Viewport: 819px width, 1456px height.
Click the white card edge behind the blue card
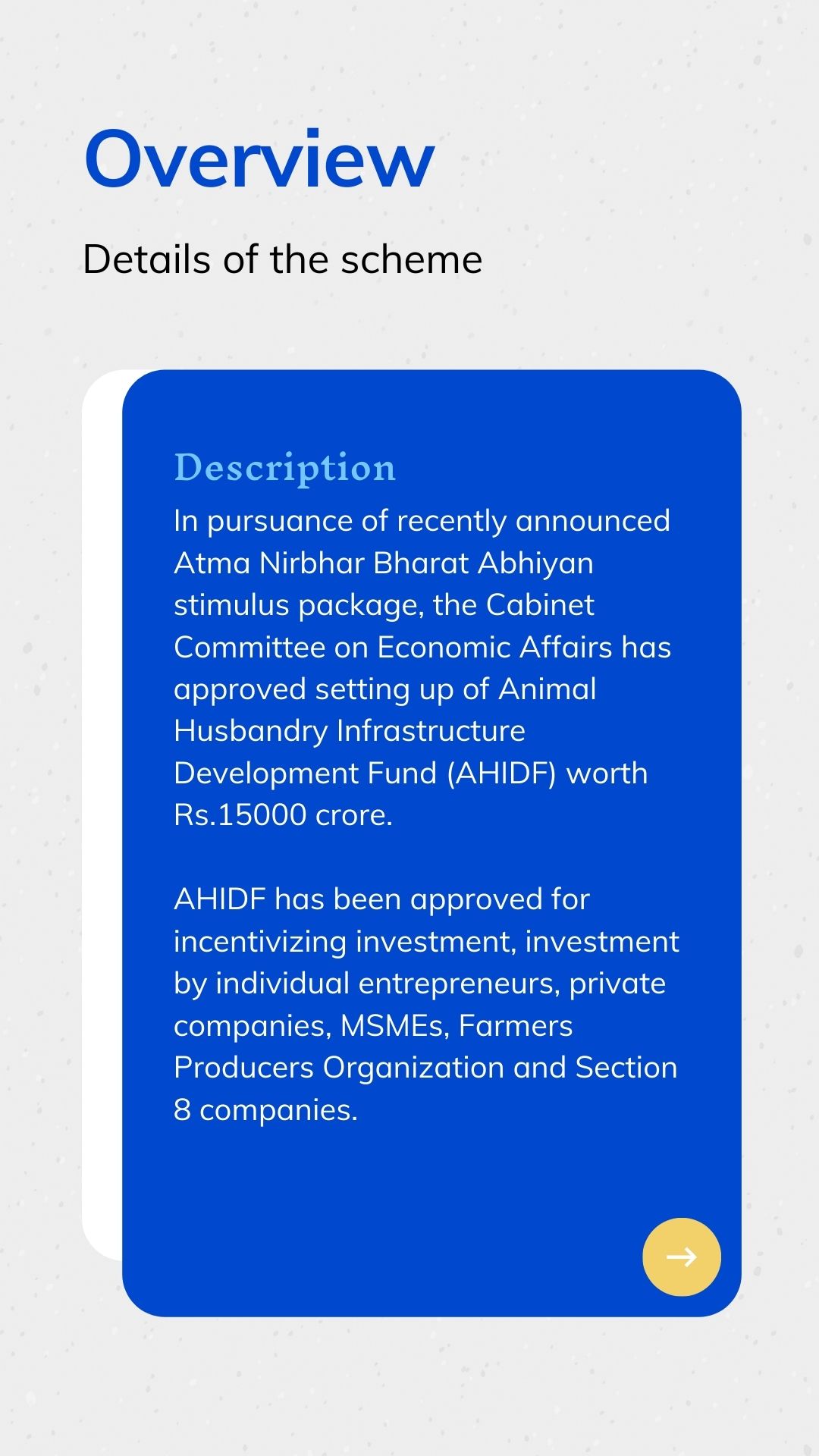click(102, 815)
